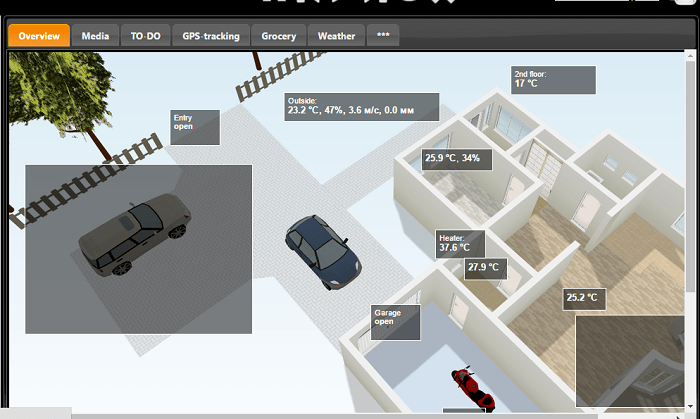700x419 pixels.
Task: Switch to the Weather tab
Action: click(x=336, y=36)
